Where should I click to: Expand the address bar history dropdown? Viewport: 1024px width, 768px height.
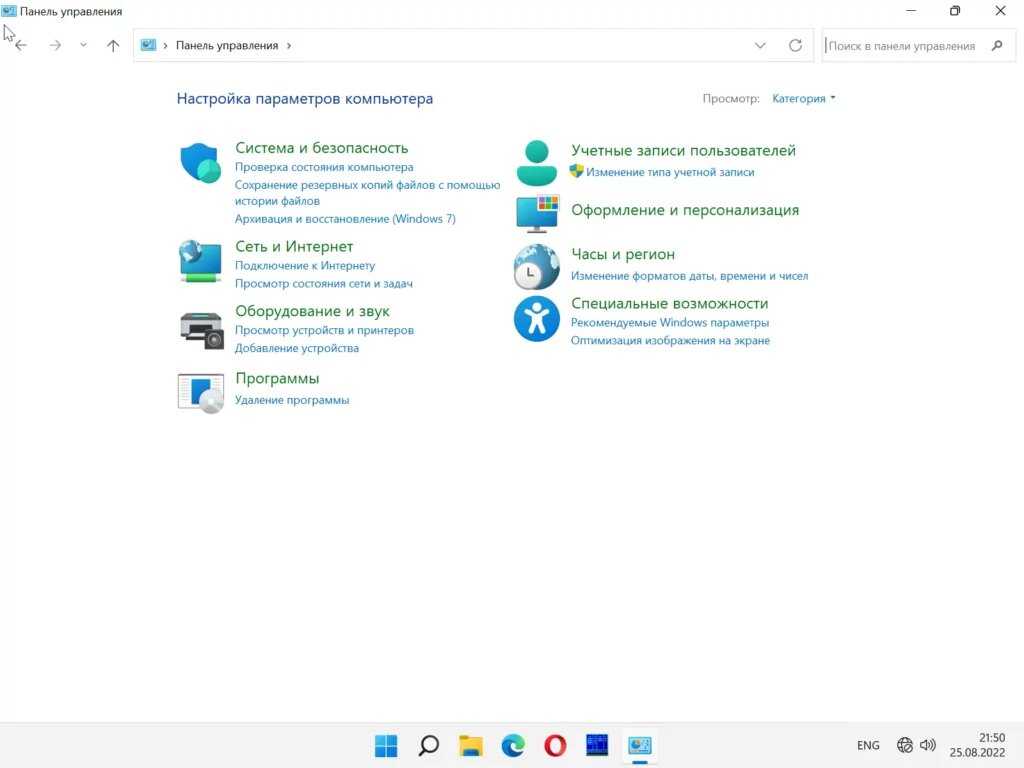pos(760,46)
